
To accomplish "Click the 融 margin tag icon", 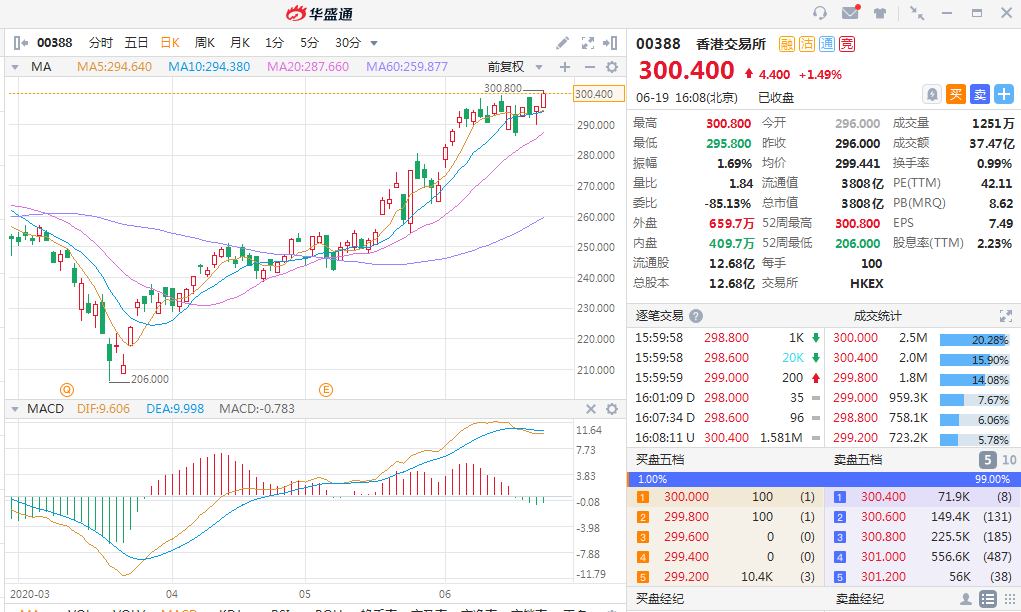I will tap(787, 44).
